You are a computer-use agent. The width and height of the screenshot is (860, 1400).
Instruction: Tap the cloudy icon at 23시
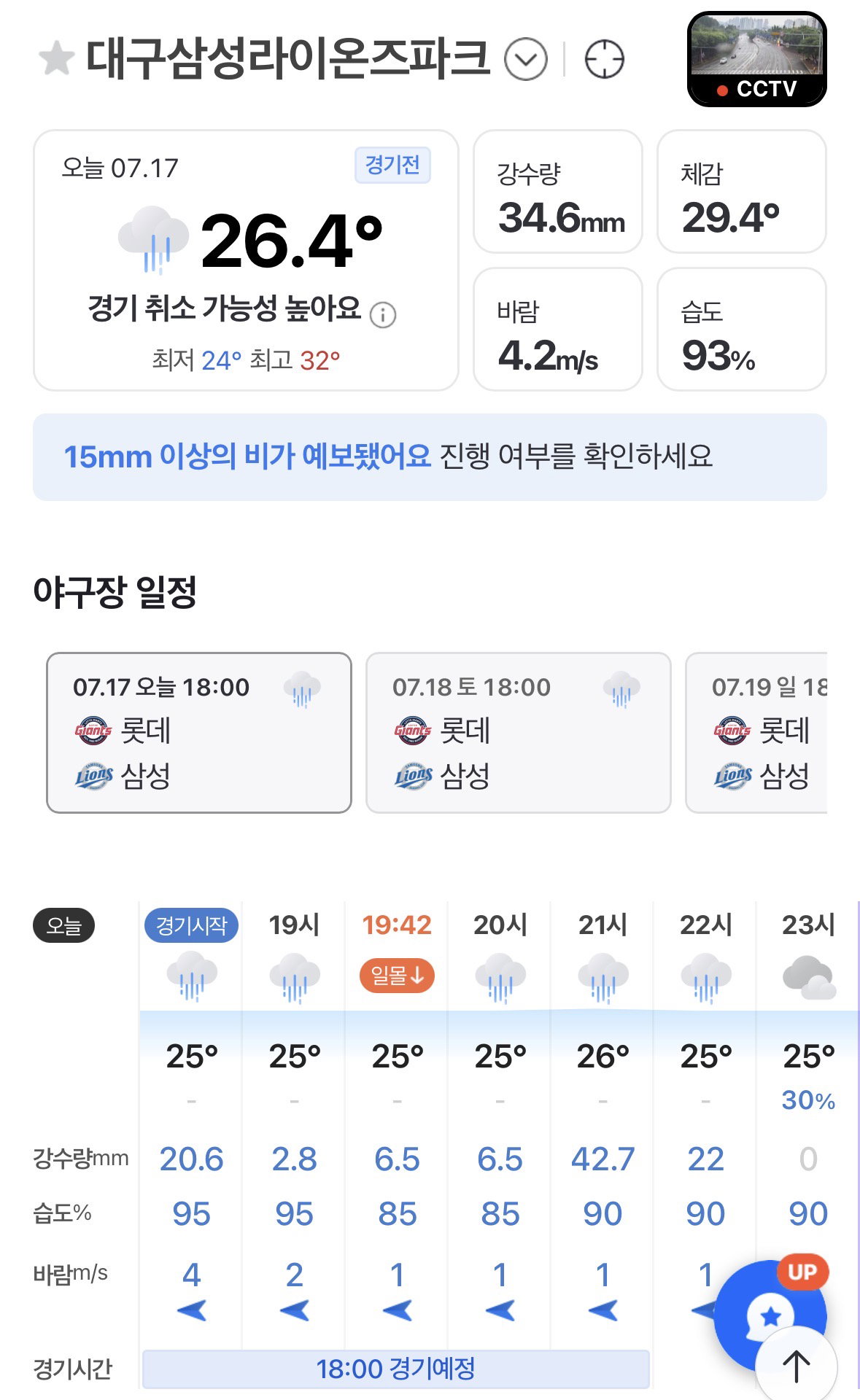pyautogui.click(x=808, y=977)
